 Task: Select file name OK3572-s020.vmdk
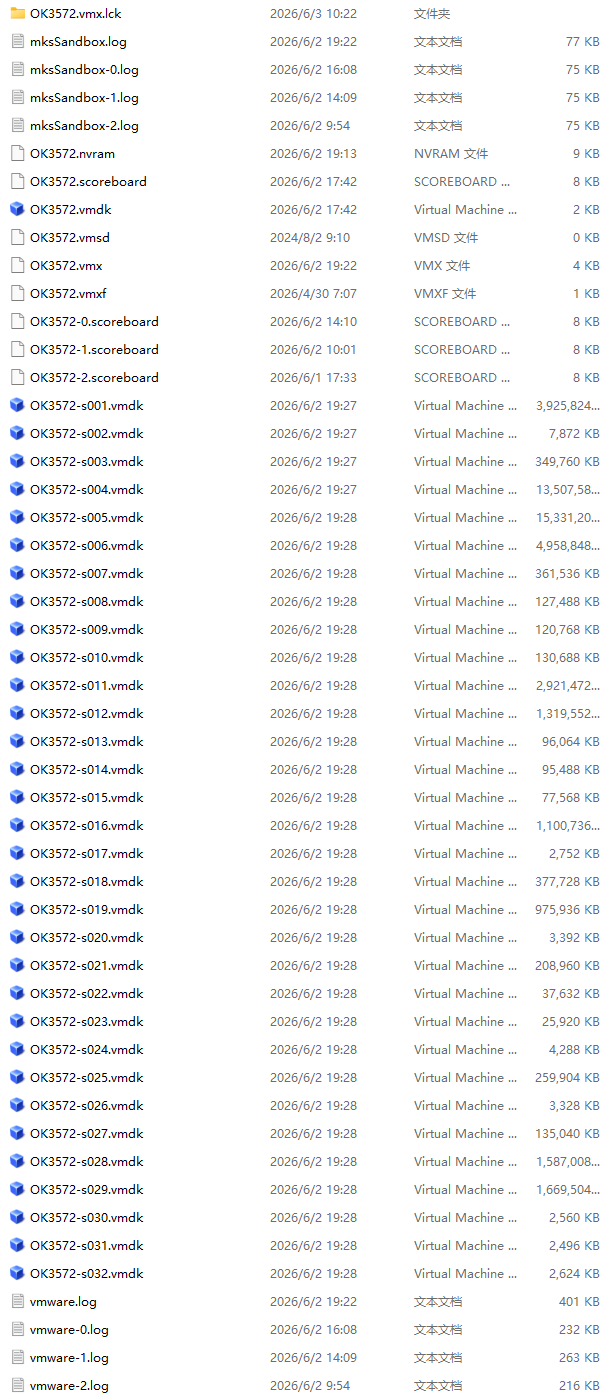coord(87,938)
